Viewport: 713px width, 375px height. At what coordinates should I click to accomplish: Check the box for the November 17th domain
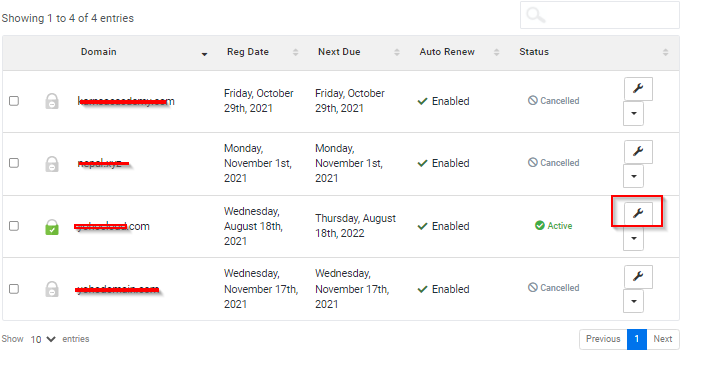[x=14, y=289]
